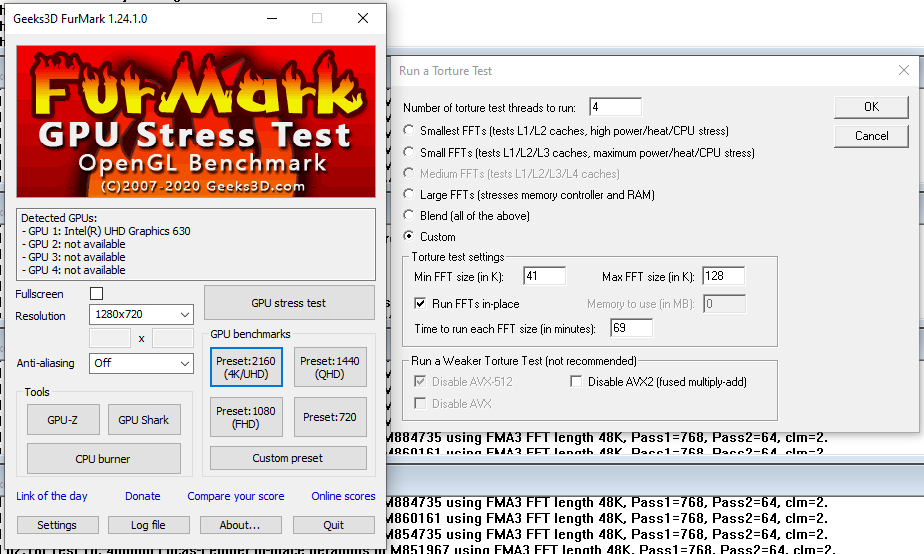Select the Small FFTs option

coord(408,151)
